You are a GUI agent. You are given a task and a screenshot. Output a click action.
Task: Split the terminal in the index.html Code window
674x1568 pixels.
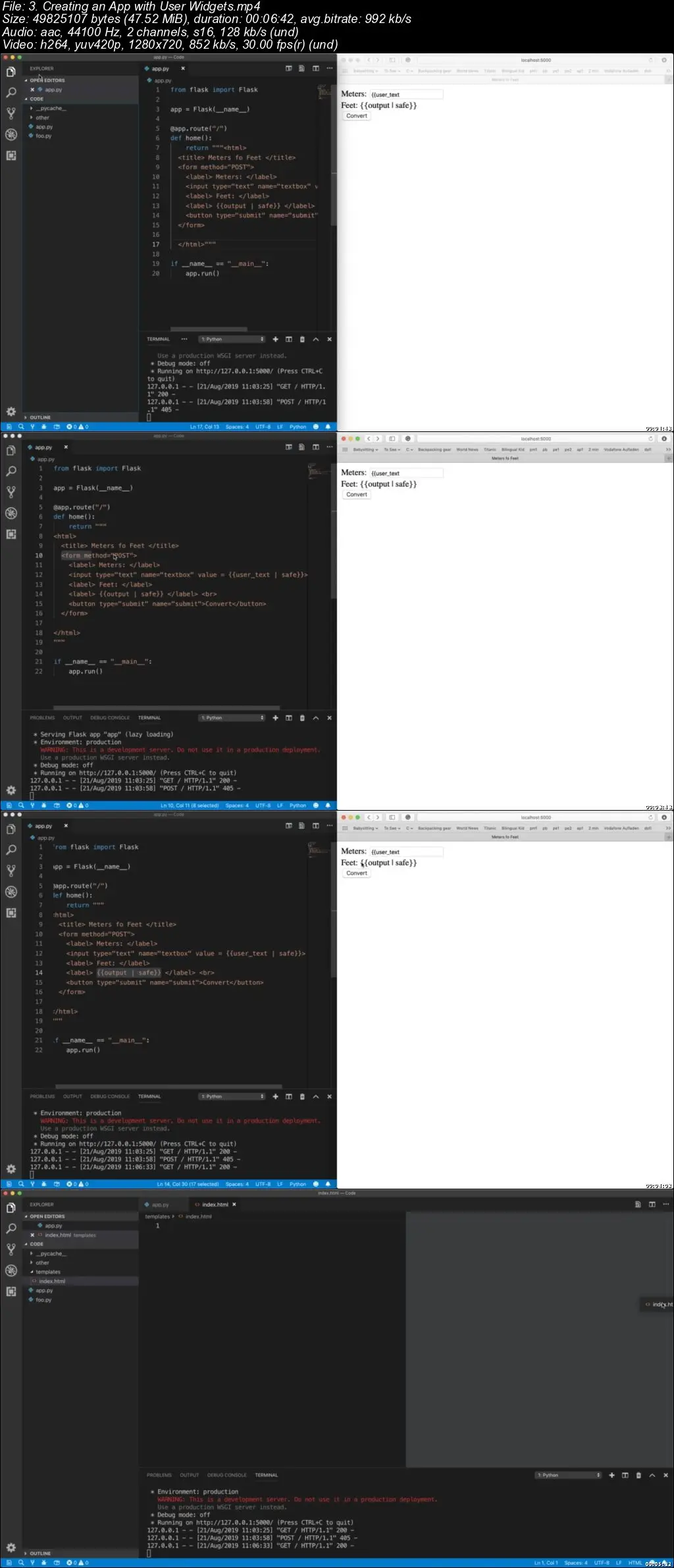pos(625,1475)
